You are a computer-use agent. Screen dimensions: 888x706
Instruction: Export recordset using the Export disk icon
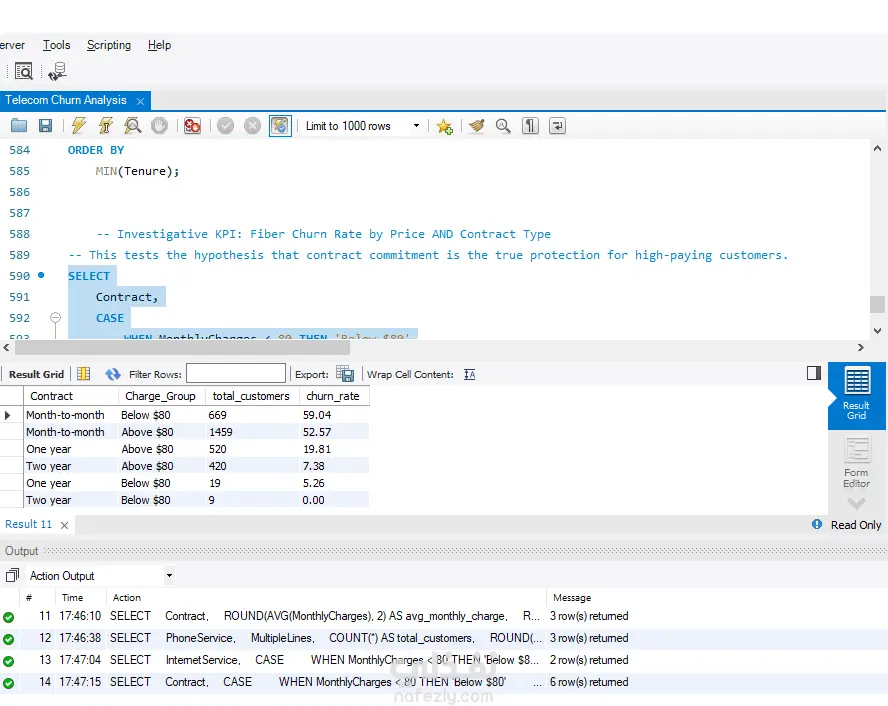tap(345, 374)
